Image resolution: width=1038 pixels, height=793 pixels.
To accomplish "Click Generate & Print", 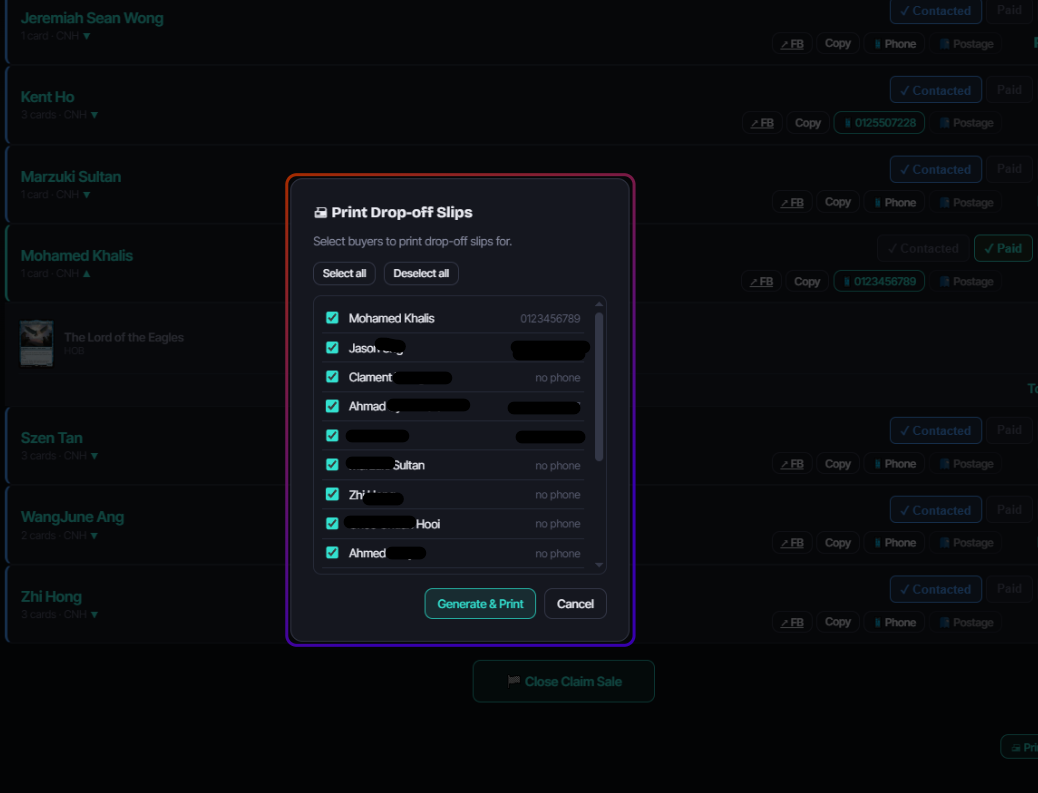I will tap(480, 604).
